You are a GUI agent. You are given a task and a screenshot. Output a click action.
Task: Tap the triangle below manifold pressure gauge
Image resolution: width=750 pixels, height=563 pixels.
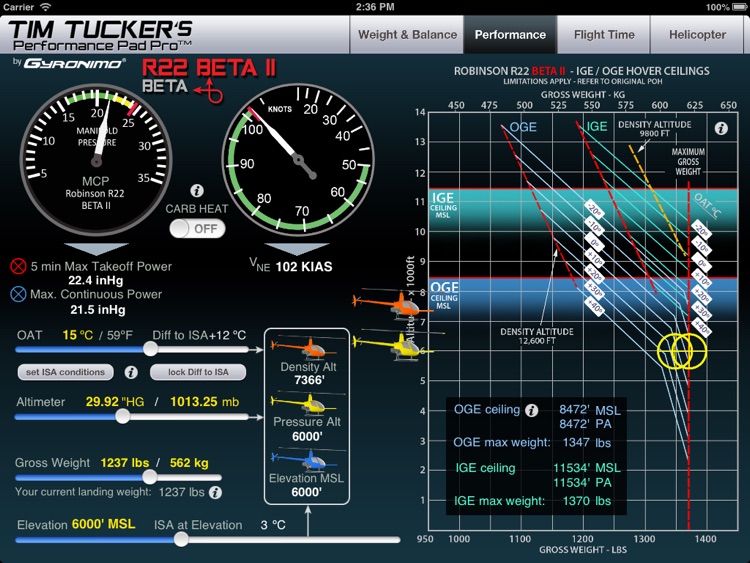96,249
